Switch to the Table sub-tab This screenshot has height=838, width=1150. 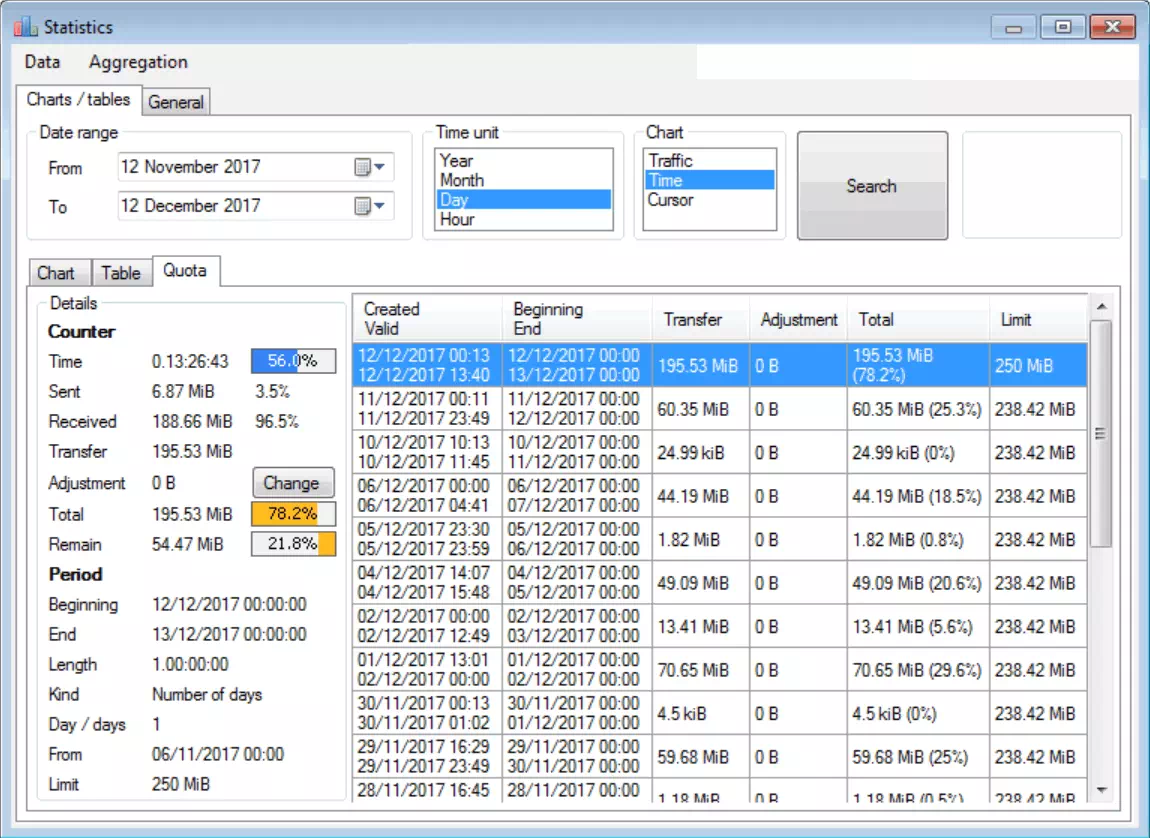tap(121, 273)
